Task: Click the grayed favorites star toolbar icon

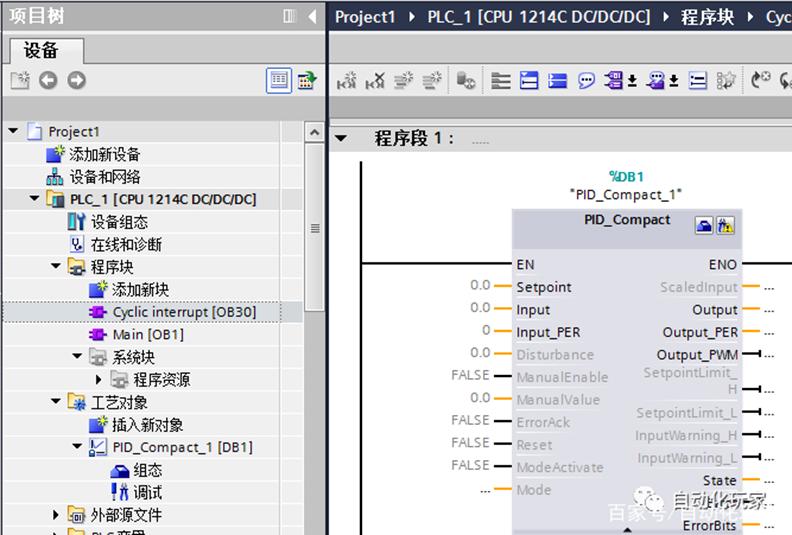Action: [726, 80]
